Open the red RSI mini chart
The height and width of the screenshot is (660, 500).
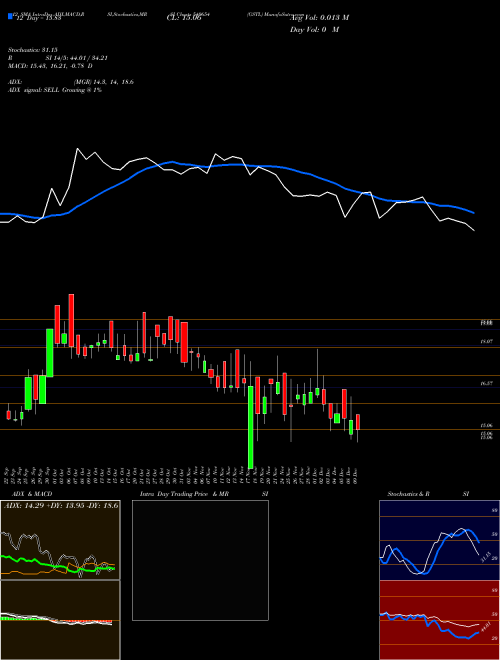point(439,620)
